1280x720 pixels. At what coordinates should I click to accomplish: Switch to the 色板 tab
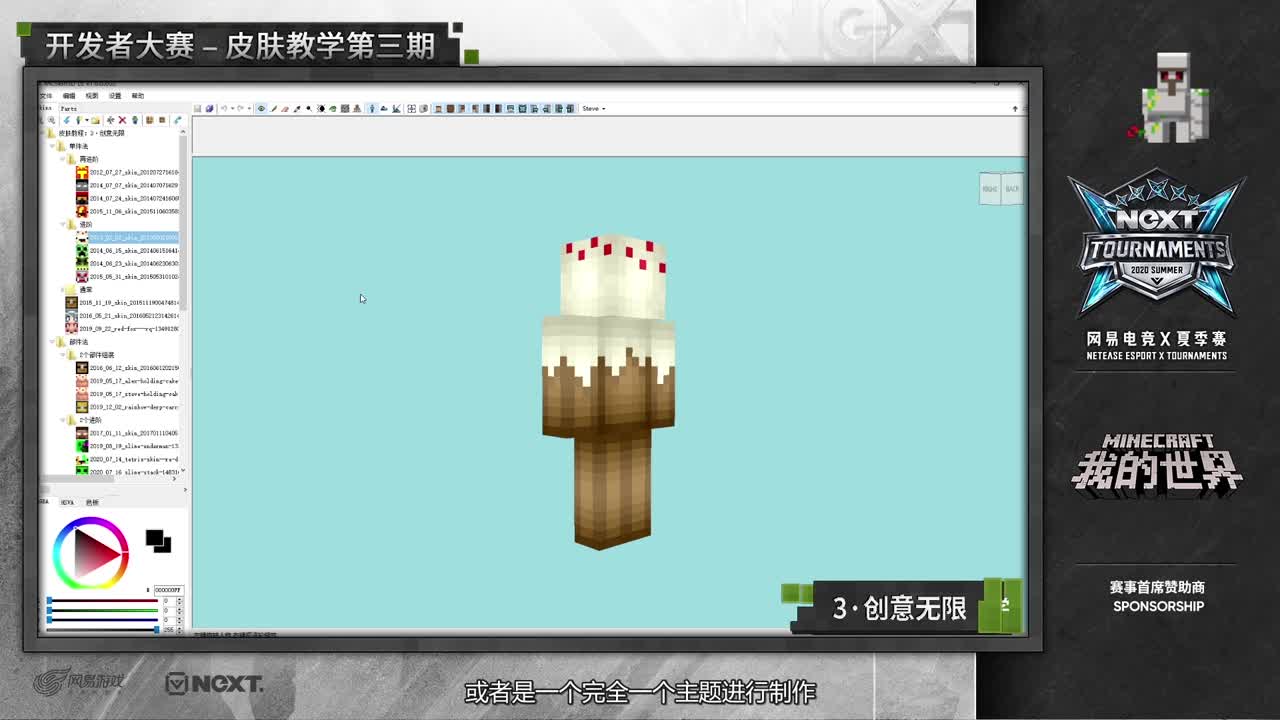pyautogui.click(x=92, y=502)
